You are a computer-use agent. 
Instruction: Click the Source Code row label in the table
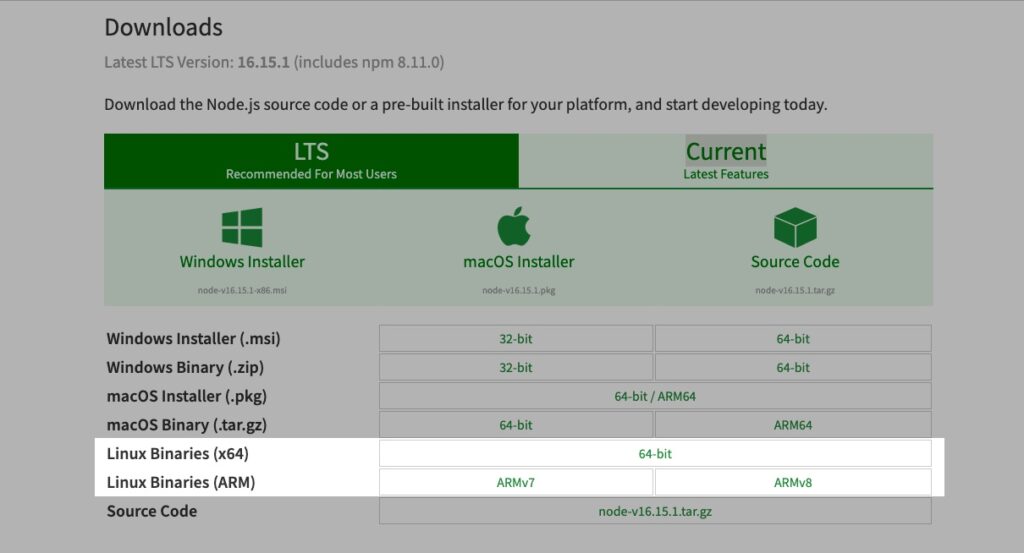click(x=152, y=511)
